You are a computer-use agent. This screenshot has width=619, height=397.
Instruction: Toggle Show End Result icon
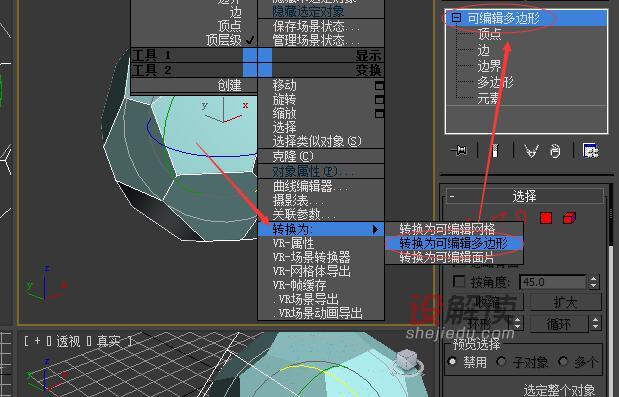tap(495, 151)
